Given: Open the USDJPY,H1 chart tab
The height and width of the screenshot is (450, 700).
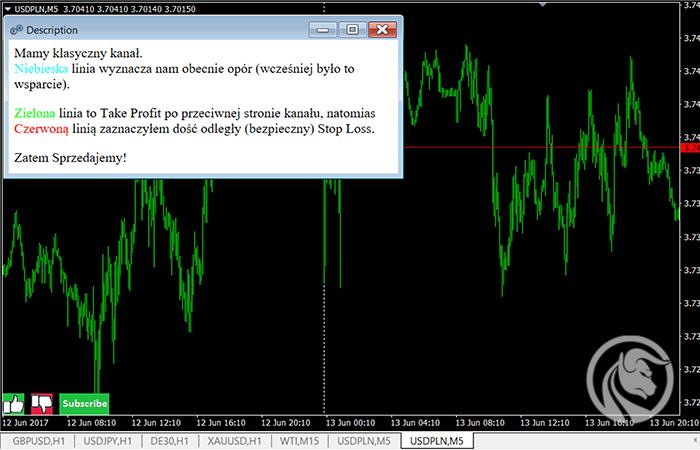Looking at the screenshot, I should click(108, 442).
